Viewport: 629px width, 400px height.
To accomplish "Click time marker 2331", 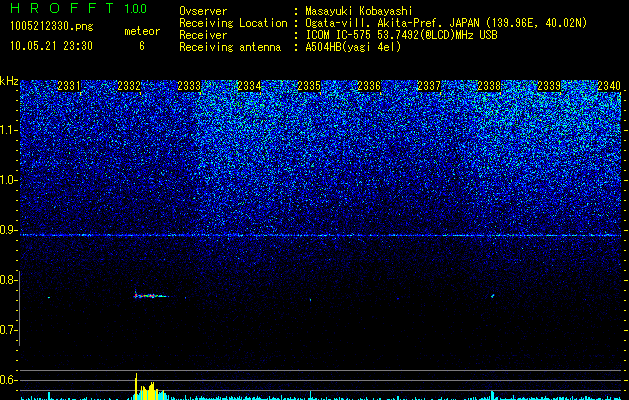I will (x=69, y=86).
